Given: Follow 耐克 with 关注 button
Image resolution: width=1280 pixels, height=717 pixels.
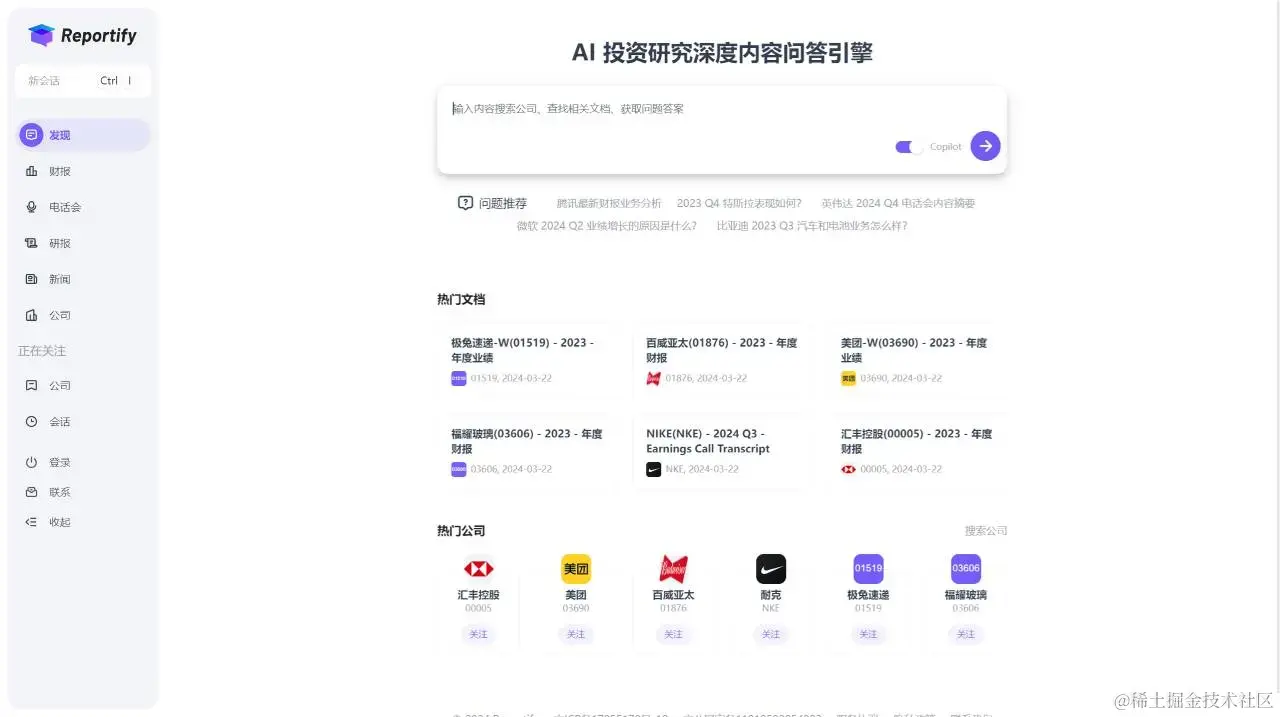Looking at the screenshot, I should 771,634.
